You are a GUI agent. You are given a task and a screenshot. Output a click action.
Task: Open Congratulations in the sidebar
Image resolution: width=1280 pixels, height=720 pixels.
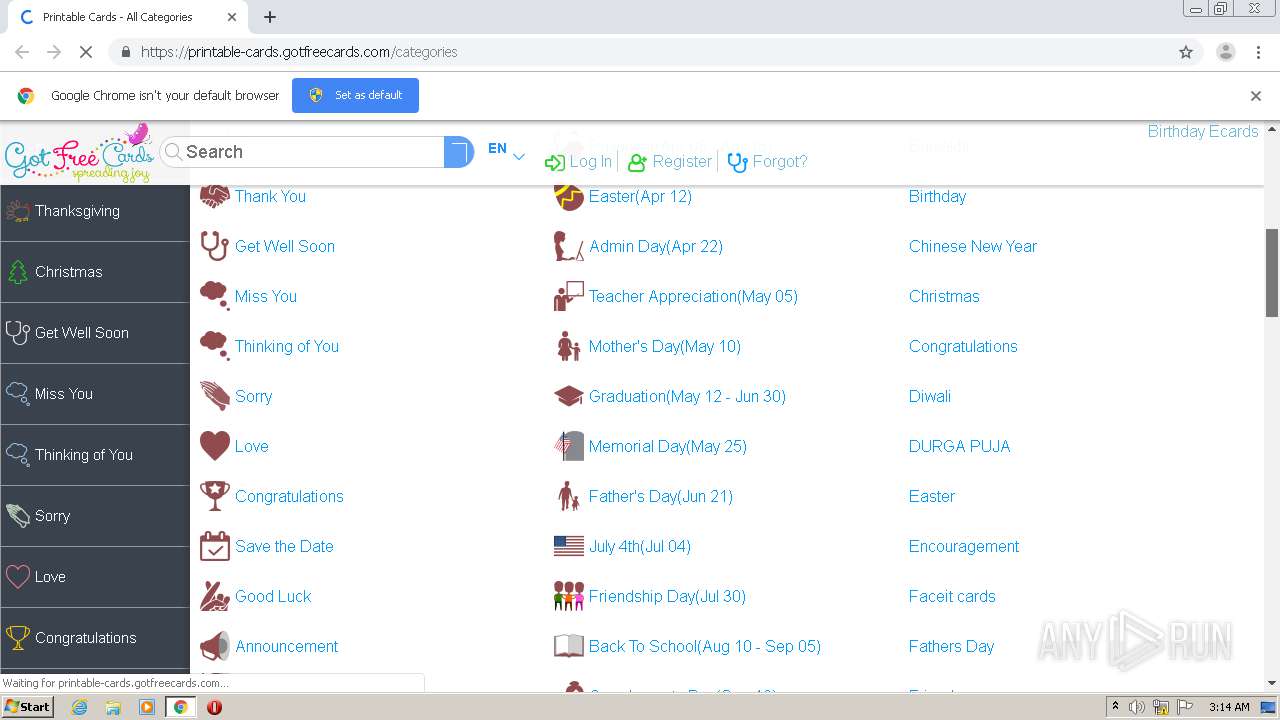click(95, 638)
